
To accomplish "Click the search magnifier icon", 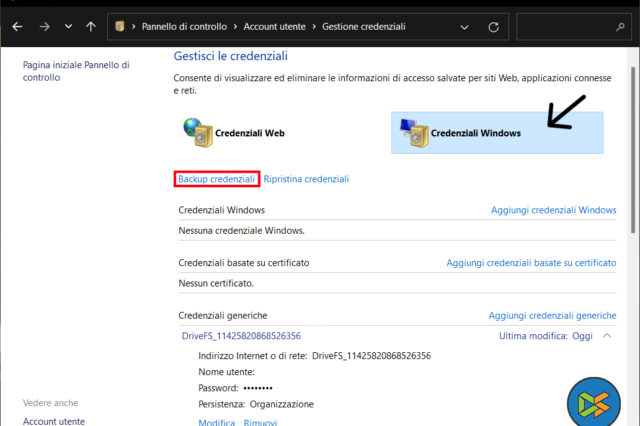I will click(x=620, y=27).
